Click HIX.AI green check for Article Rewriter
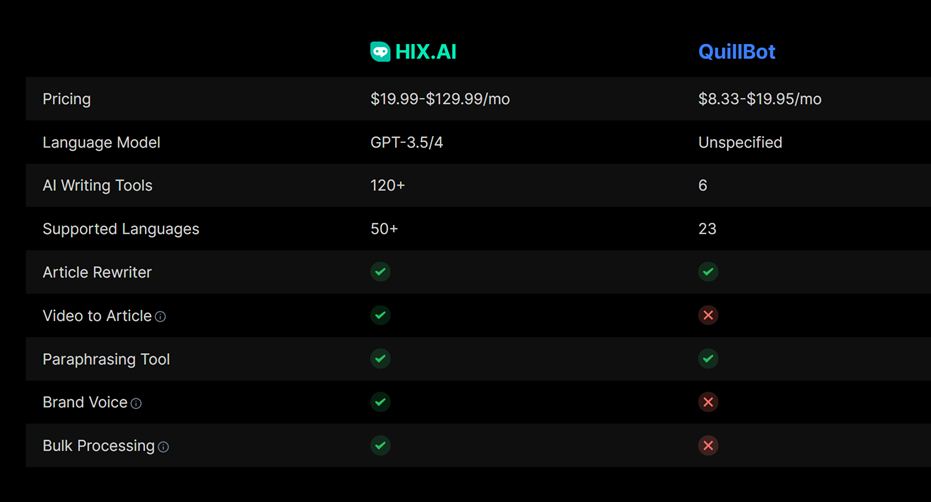The height and width of the screenshot is (502, 931). pyautogui.click(x=380, y=272)
